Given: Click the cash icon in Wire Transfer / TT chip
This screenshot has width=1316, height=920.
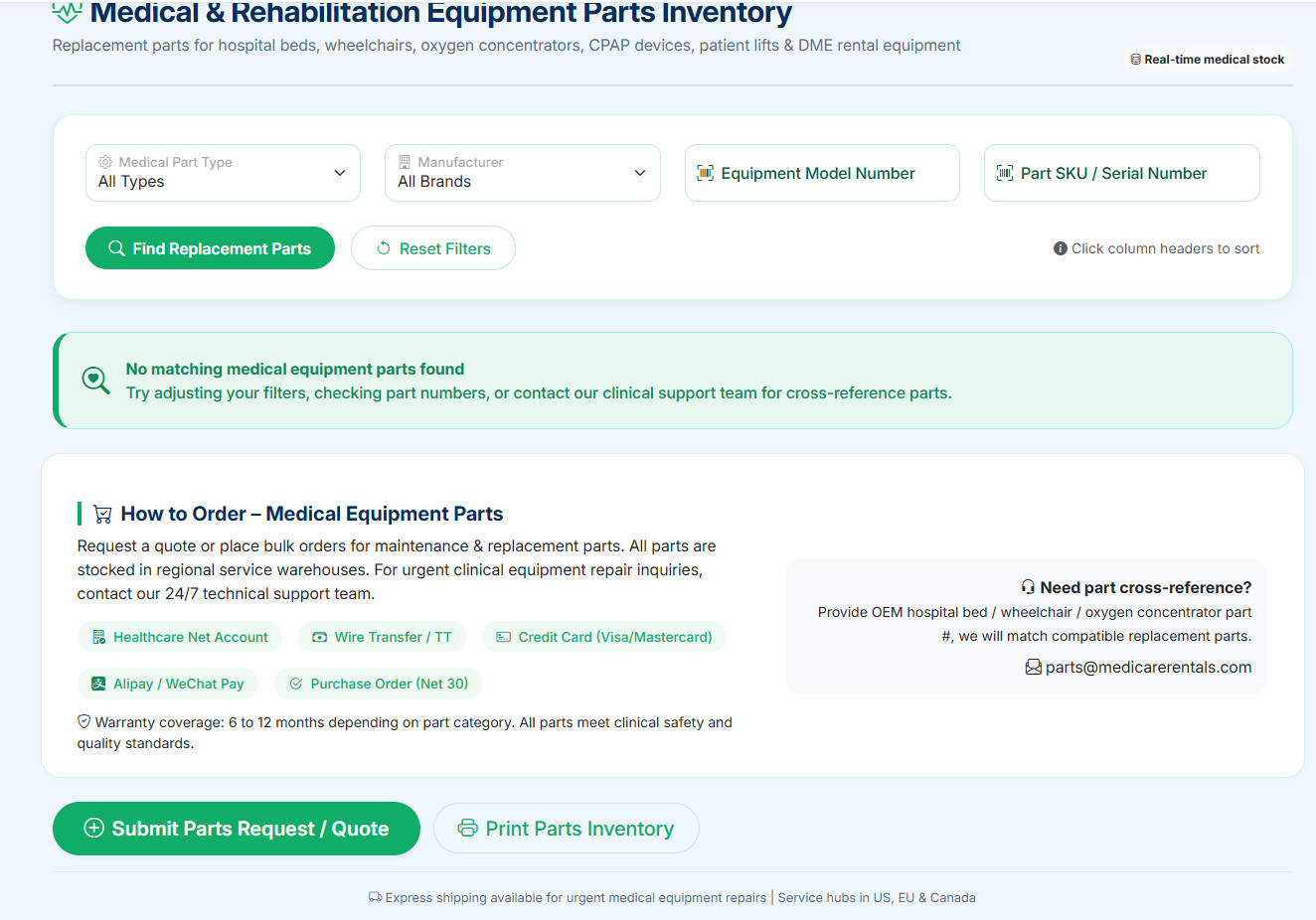Looking at the screenshot, I should pyautogui.click(x=320, y=637).
